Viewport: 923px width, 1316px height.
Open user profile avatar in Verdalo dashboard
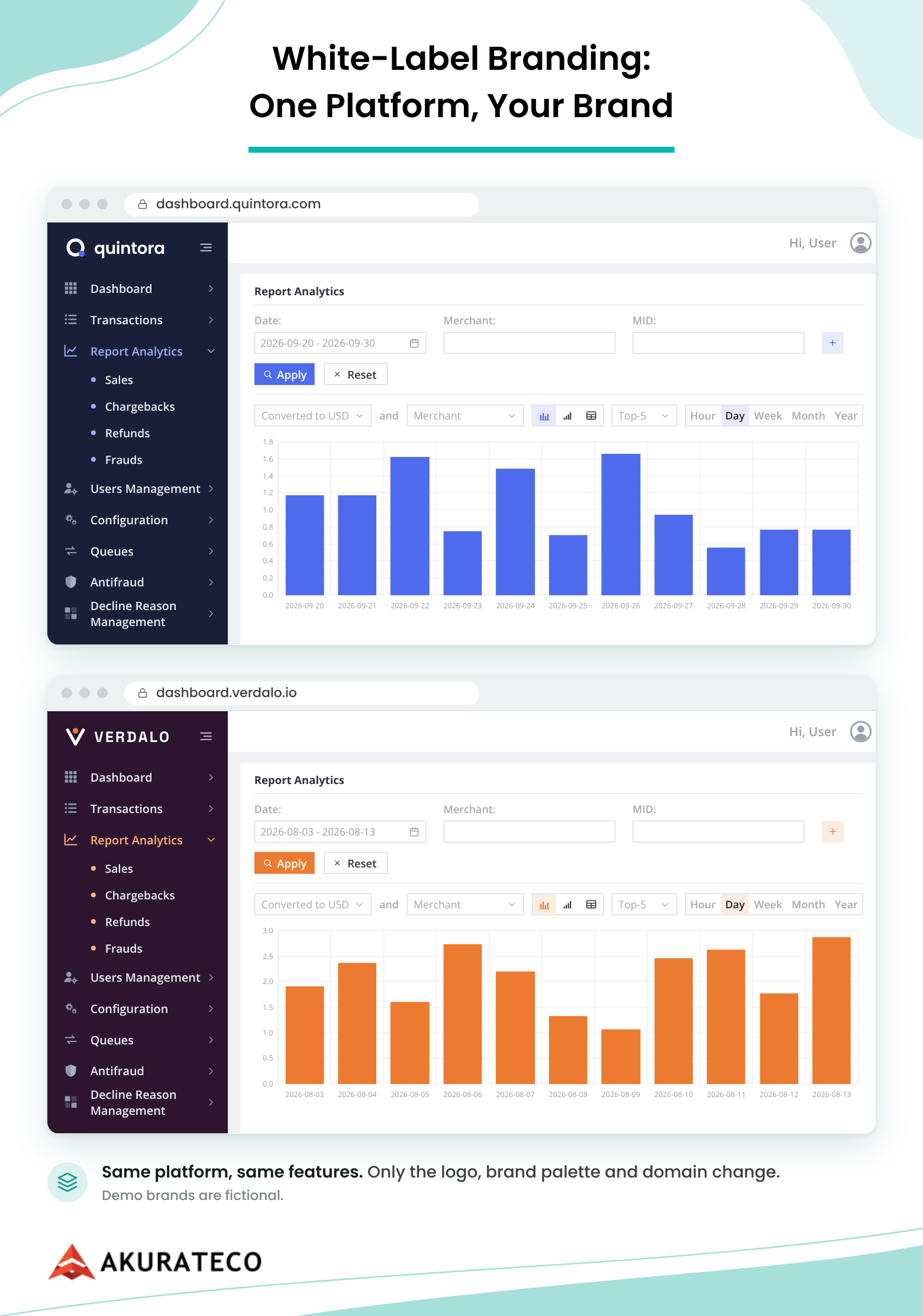[860, 731]
